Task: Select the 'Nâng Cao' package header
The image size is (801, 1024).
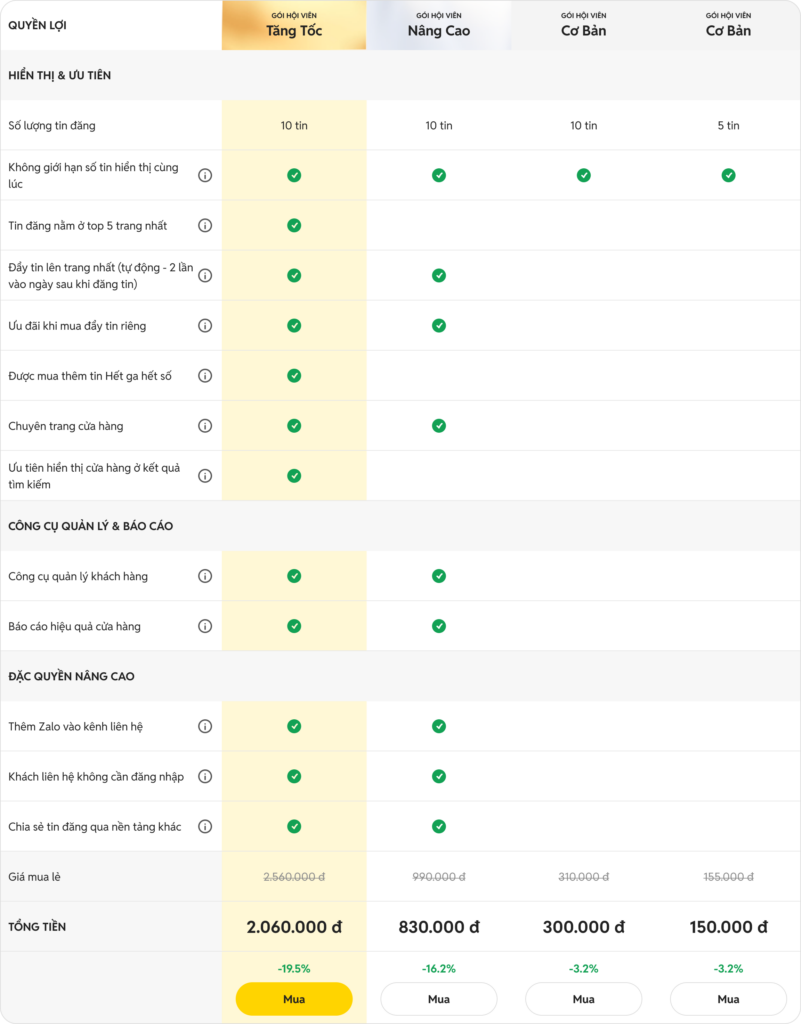Action: pos(439,25)
